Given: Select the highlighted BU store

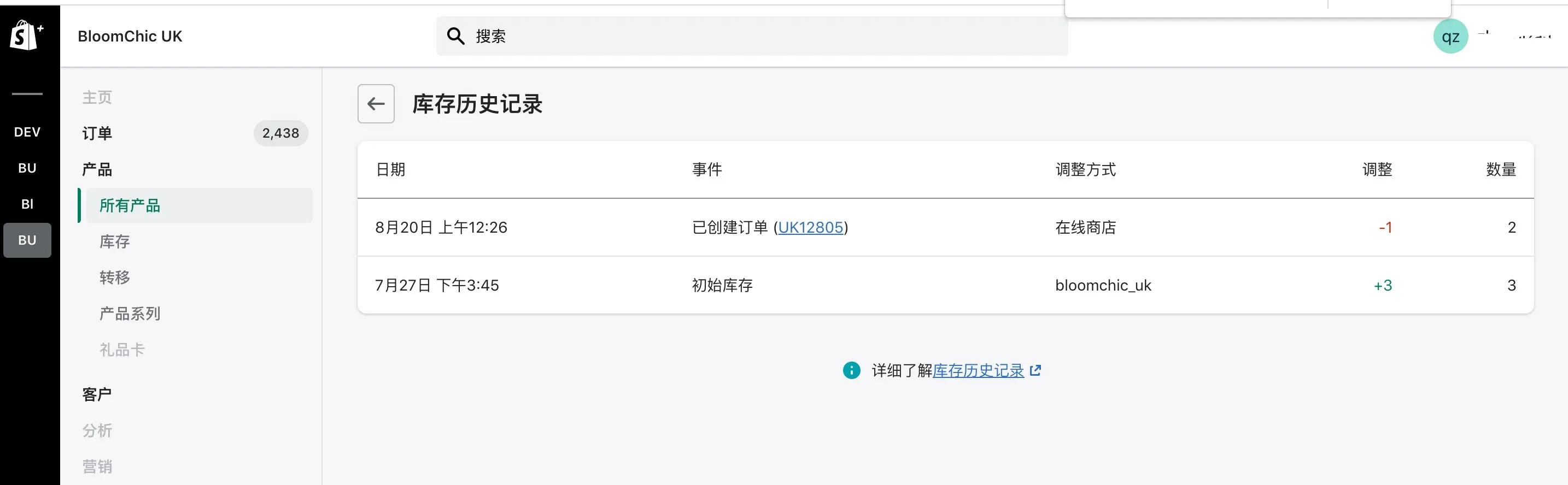Looking at the screenshot, I should click(27, 240).
